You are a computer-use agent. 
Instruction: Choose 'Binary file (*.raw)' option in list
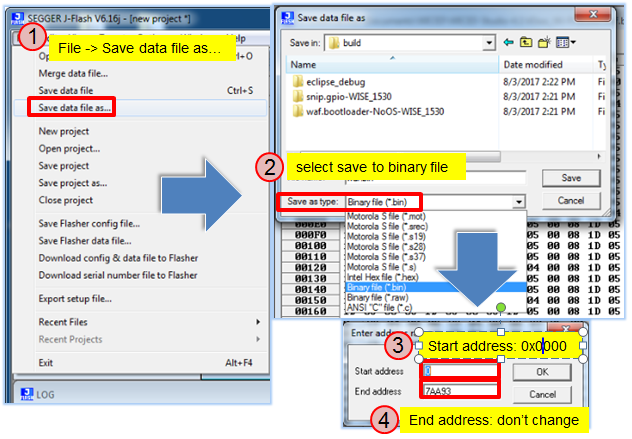pos(383,297)
